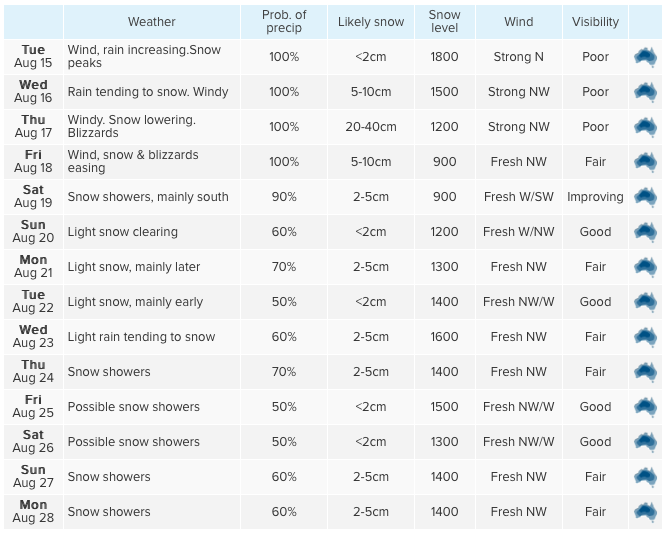
Task: Open the map icon for Wed Aug 23
Action: [x=645, y=337]
